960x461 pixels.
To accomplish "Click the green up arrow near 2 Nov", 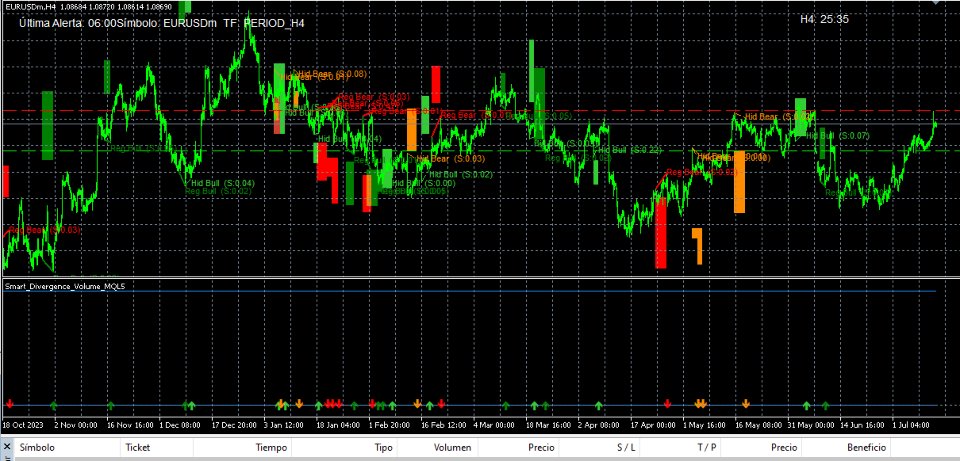I will [x=53, y=405].
